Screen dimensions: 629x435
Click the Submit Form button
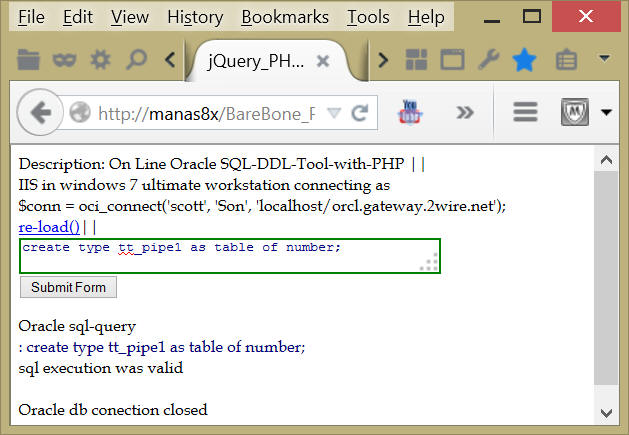click(69, 287)
